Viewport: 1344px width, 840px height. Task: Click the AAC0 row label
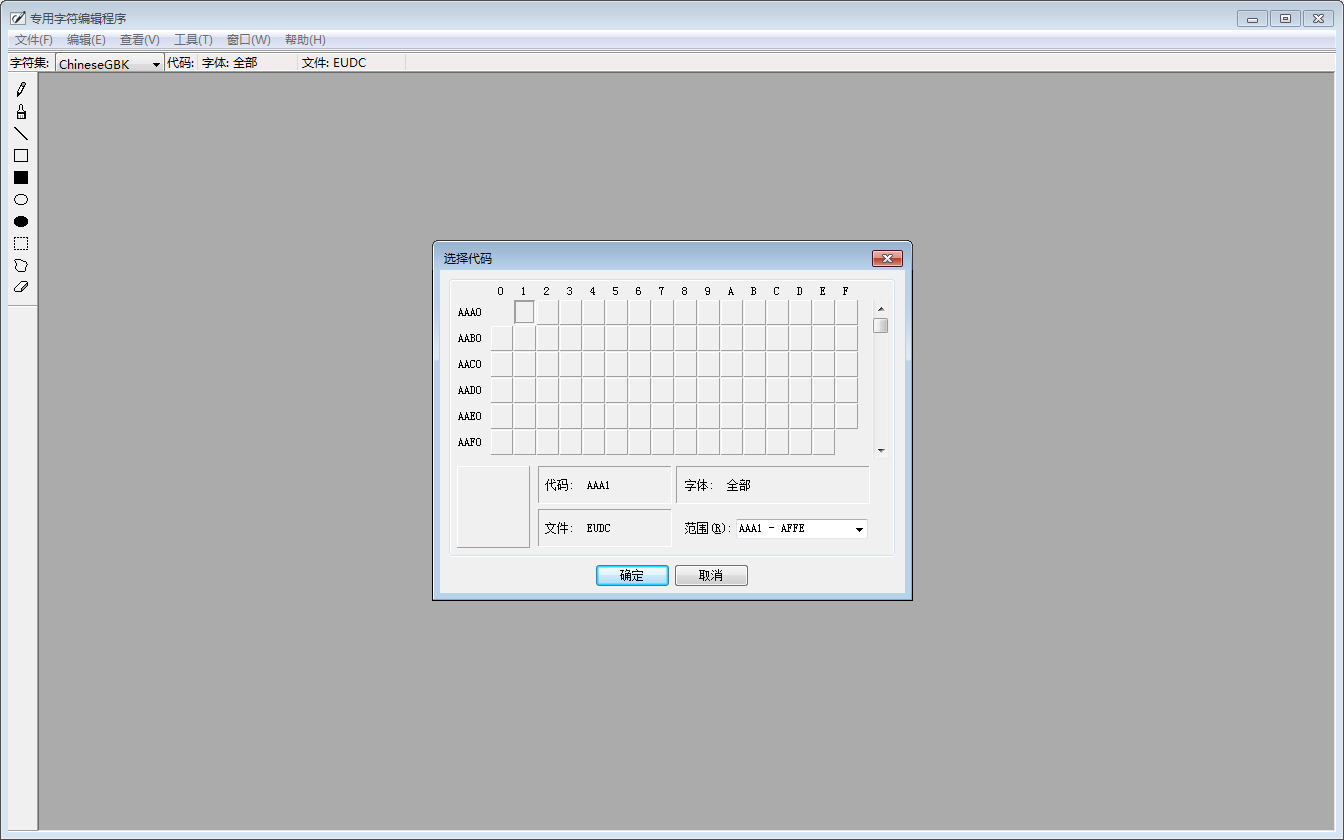point(470,365)
